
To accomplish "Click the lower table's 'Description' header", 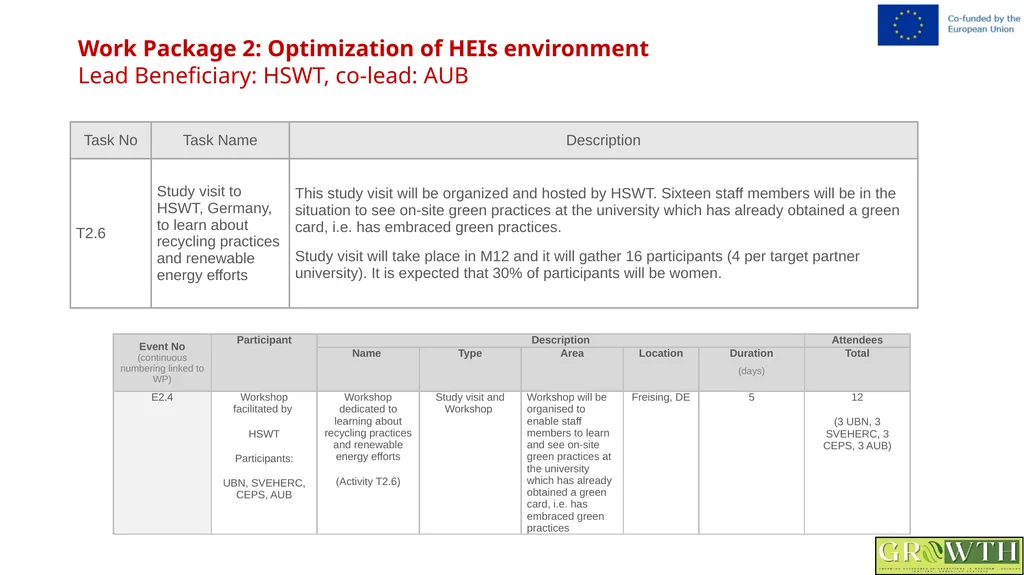I will [560, 340].
